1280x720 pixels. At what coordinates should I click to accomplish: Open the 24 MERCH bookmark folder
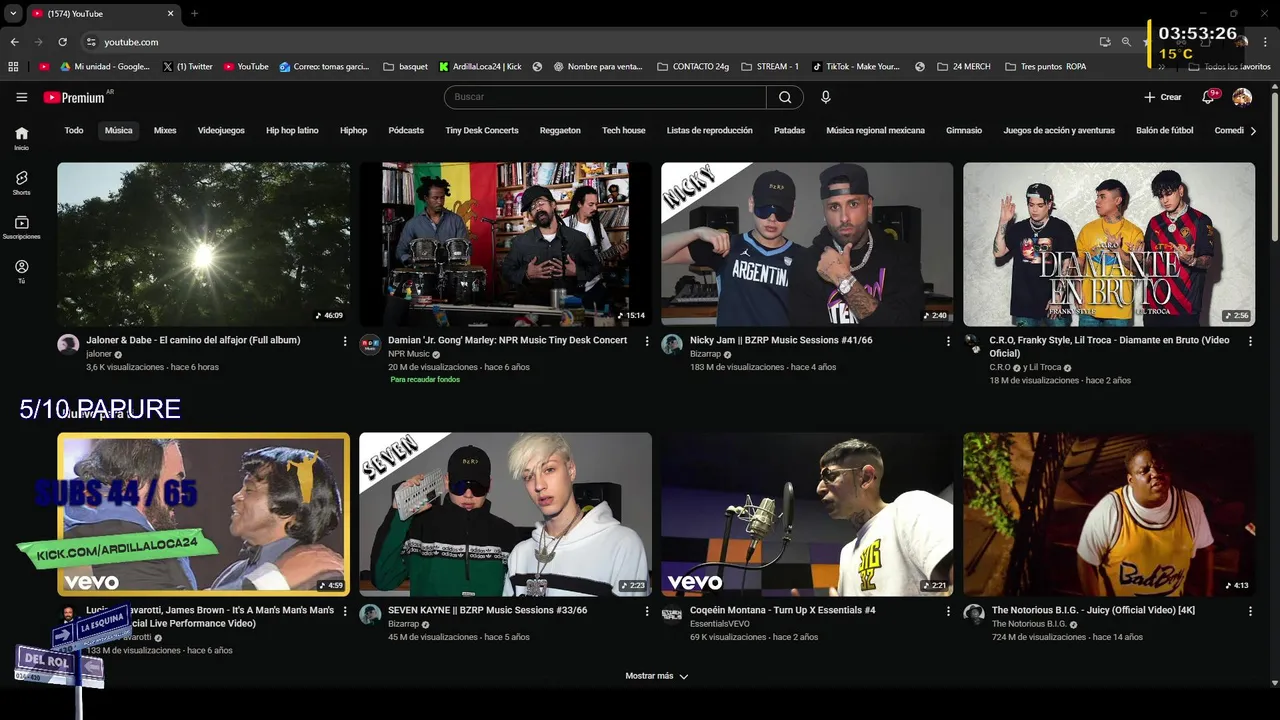pos(964,67)
